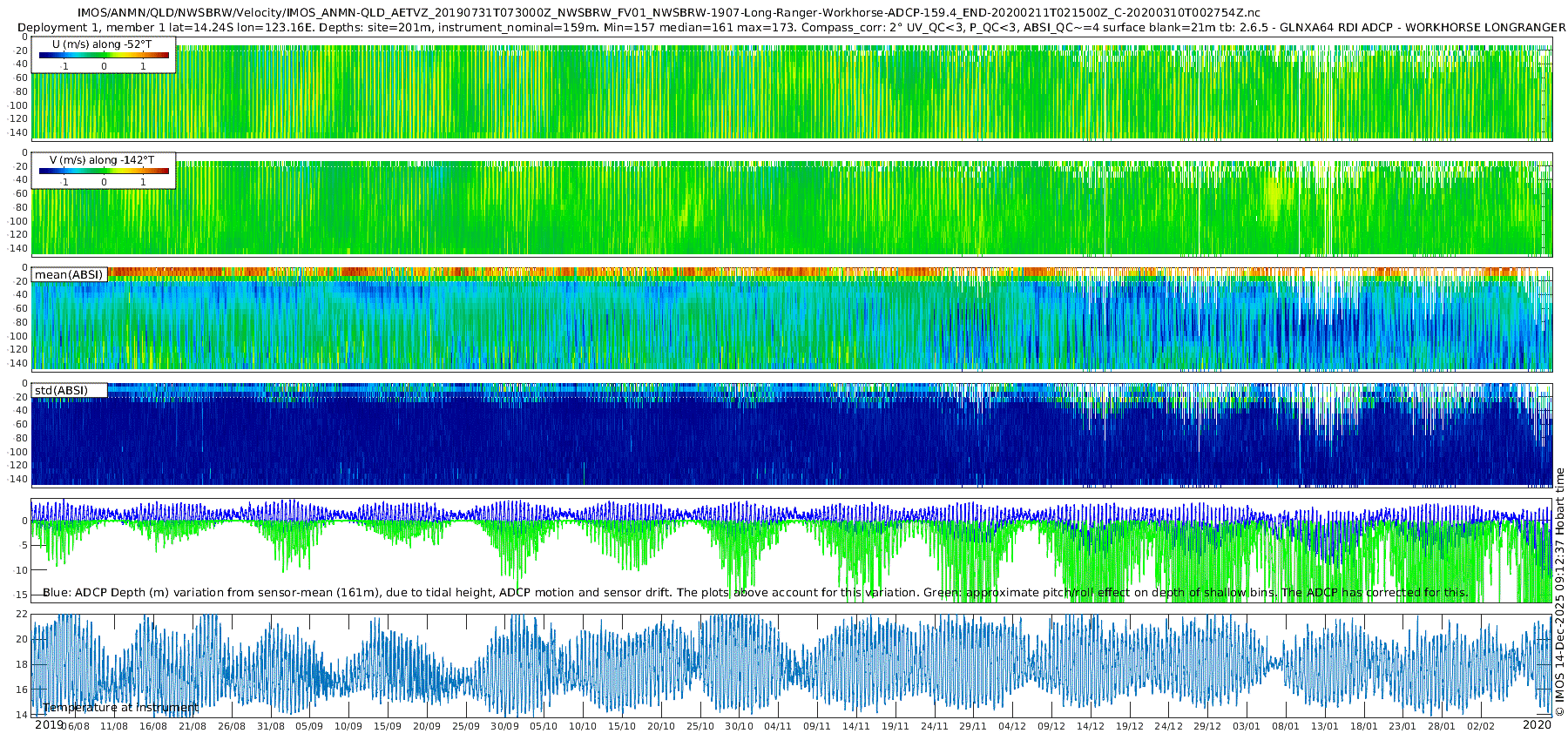The height and width of the screenshot is (740, 1568).
Task: Click inside the mean ABSI plot
Action: (792, 320)
